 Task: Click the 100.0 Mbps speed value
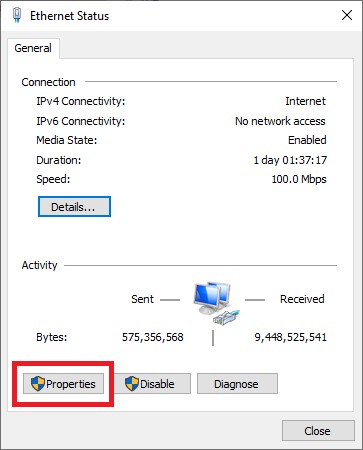click(299, 179)
